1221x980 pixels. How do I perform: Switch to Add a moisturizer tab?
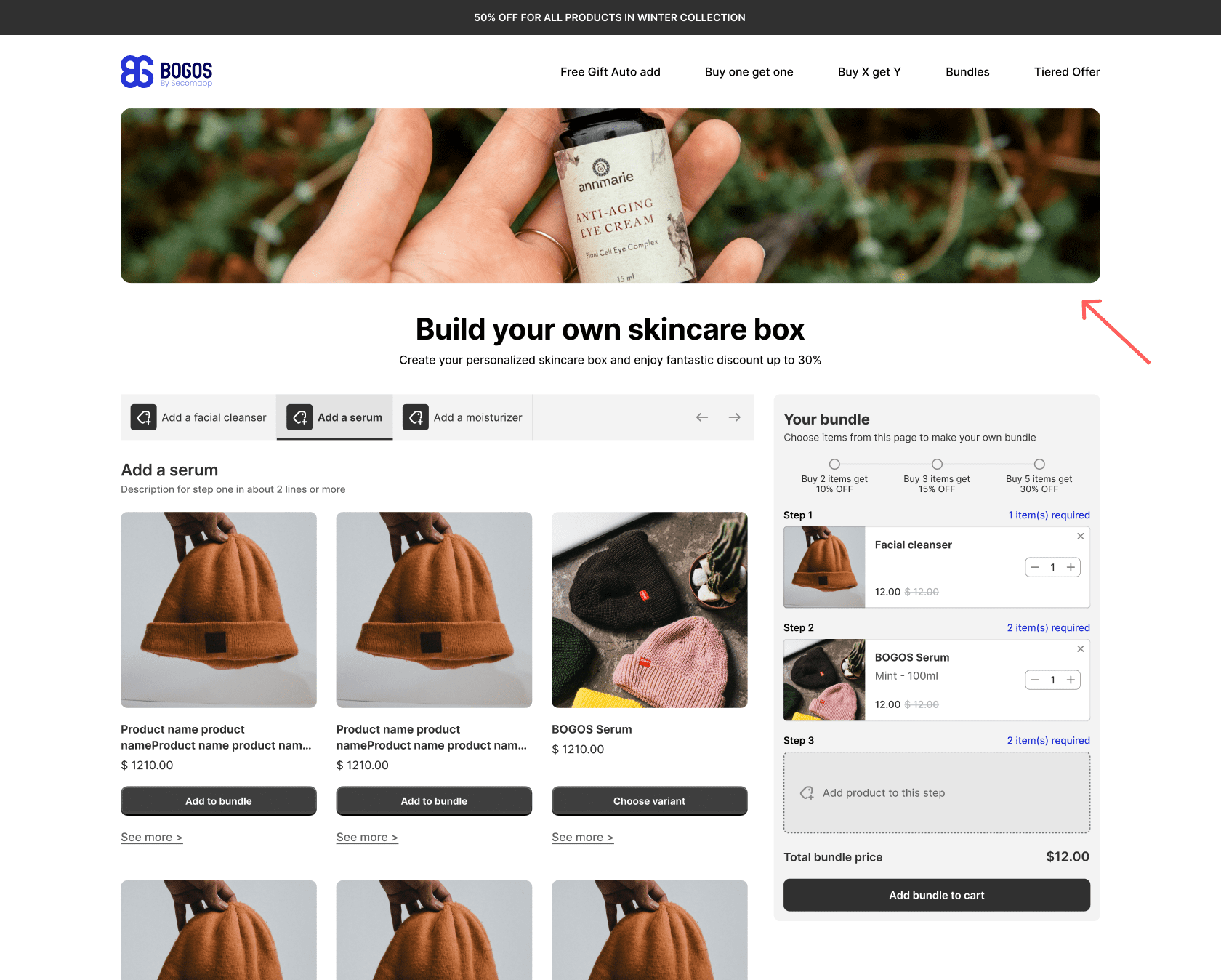coord(463,417)
